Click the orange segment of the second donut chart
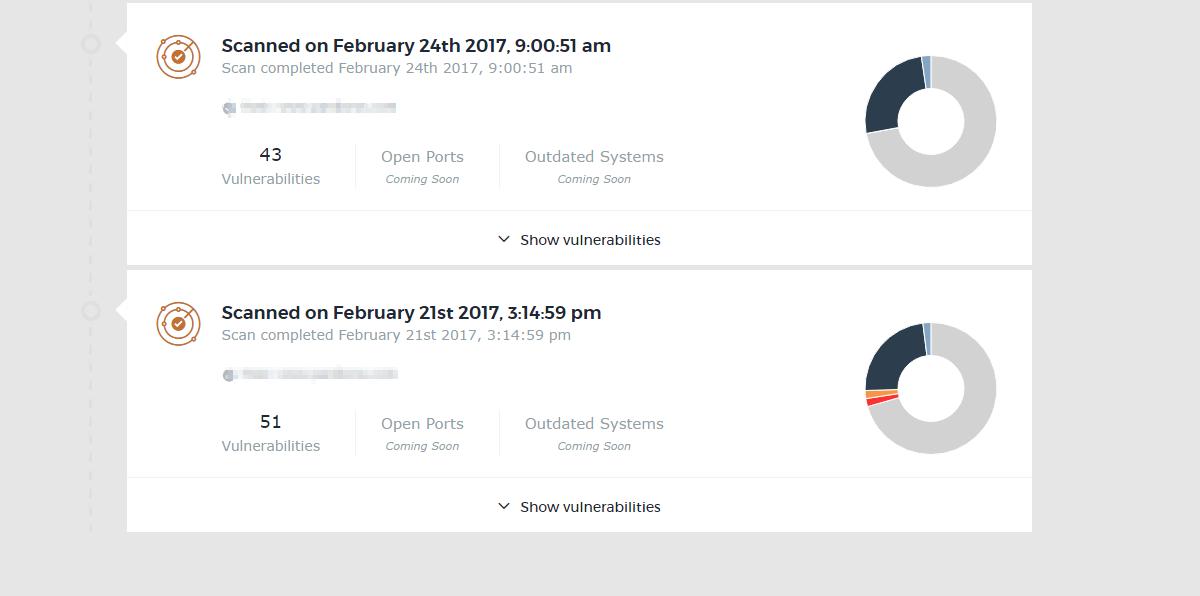Image resolution: width=1200 pixels, height=596 pixels. [x=881, y=394]
